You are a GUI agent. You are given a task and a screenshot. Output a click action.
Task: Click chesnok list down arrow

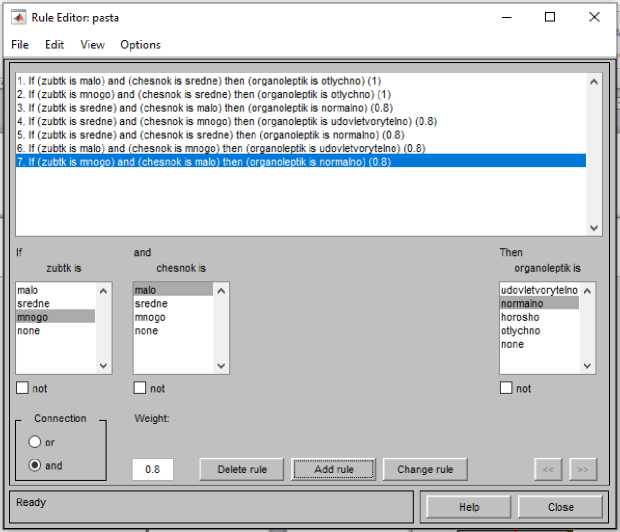pyautogui.click(x=221, y=365)
